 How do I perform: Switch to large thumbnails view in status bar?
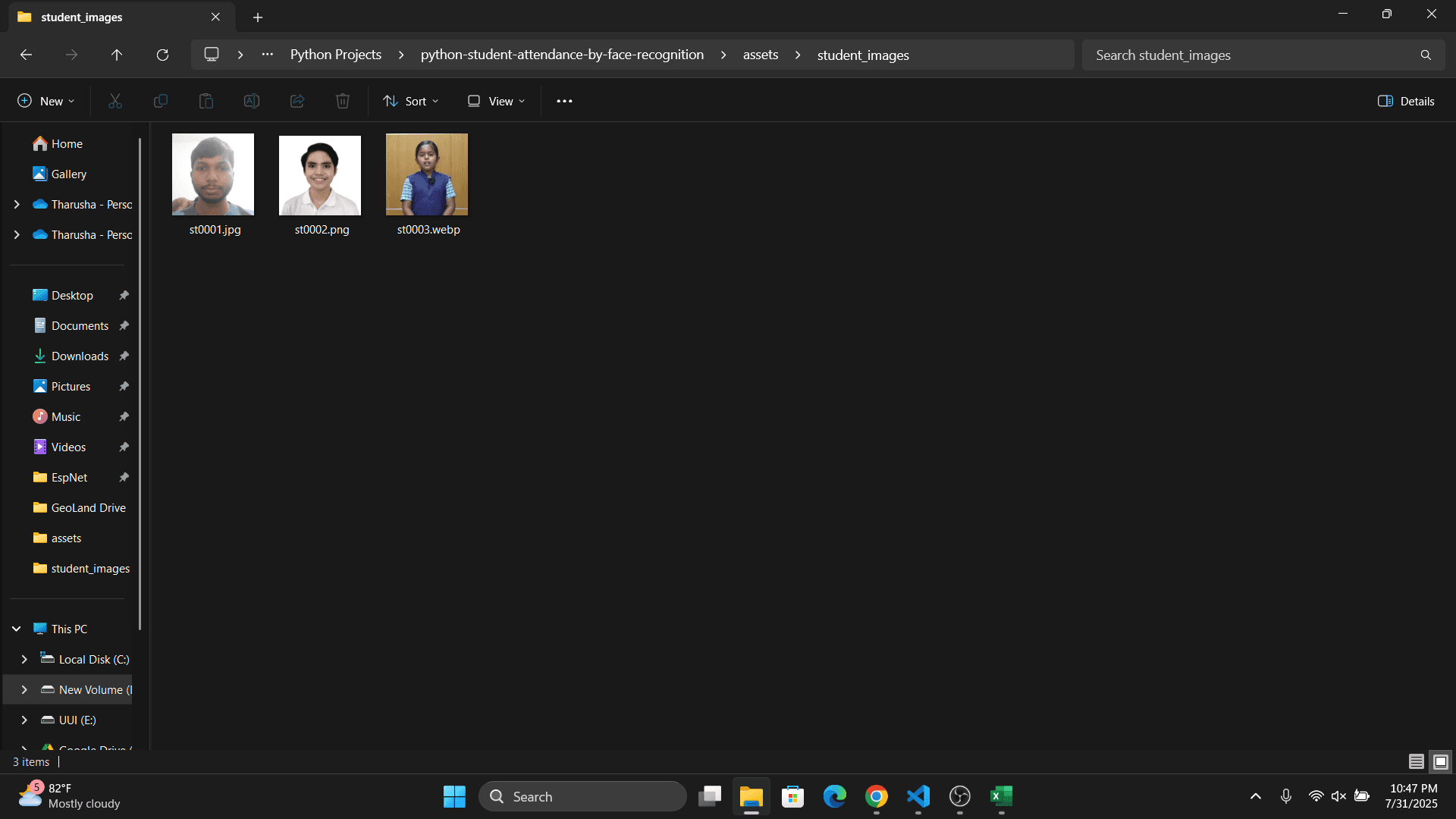click(1441, 761)
